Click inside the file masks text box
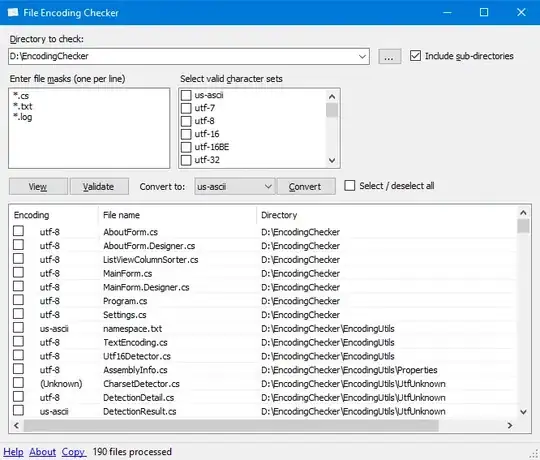This screenshot has width=540, height=460. tap(89, 128)
